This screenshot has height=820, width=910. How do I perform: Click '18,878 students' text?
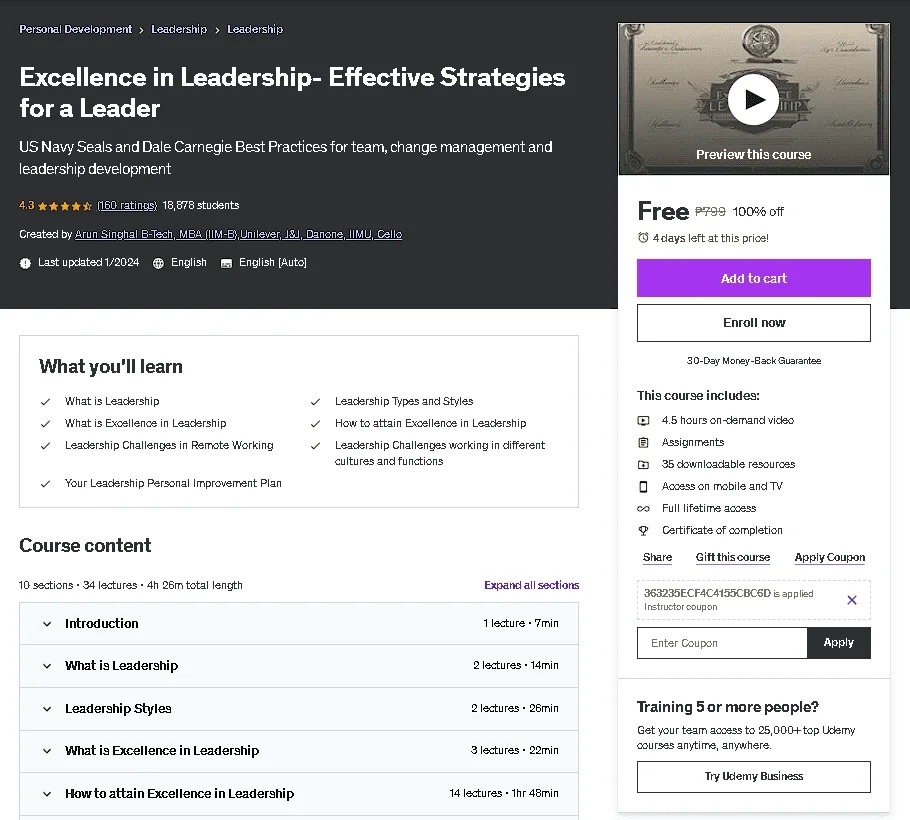click(x=201, y=205)
